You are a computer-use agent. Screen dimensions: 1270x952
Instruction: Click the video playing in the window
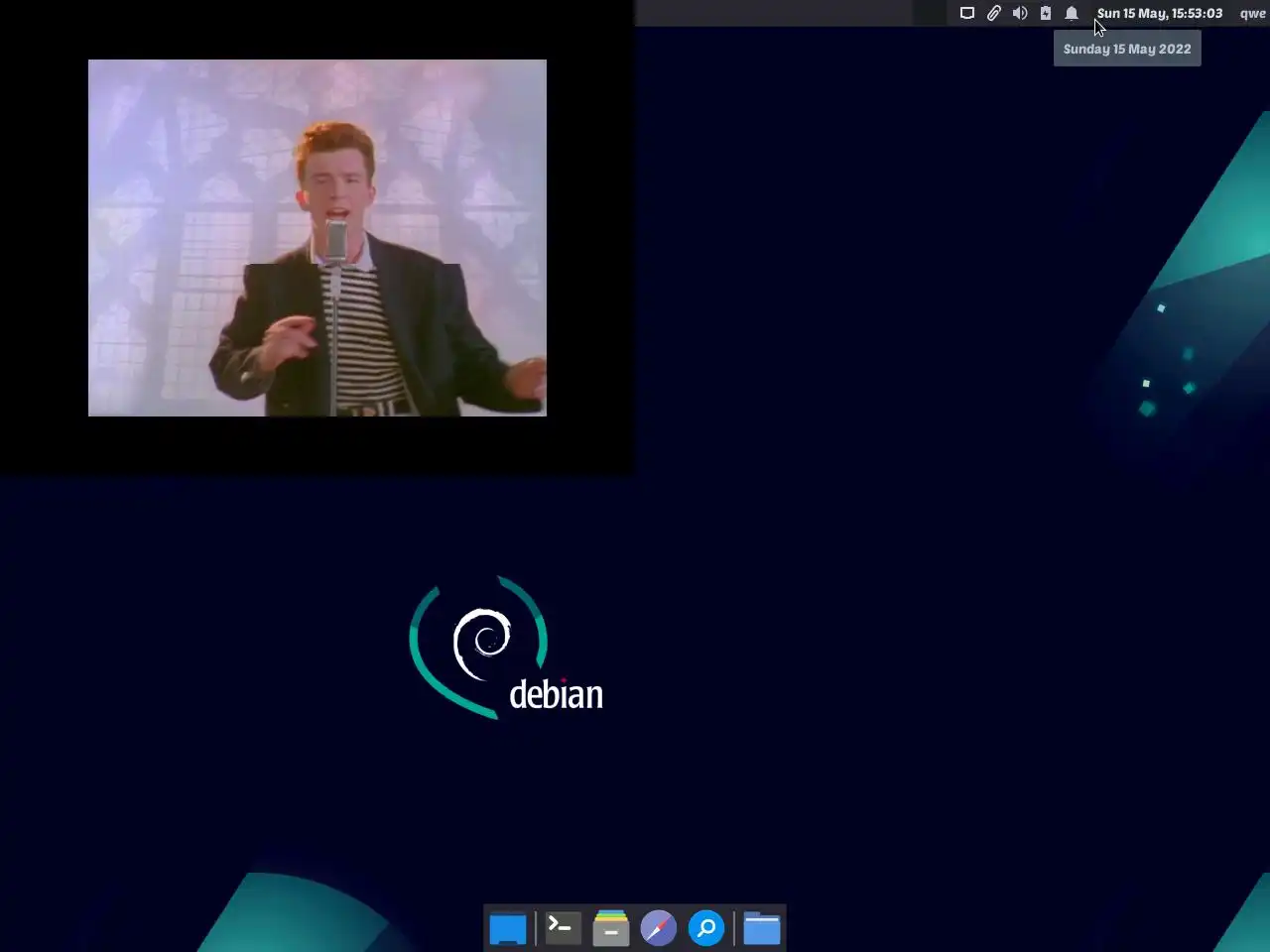317,238
